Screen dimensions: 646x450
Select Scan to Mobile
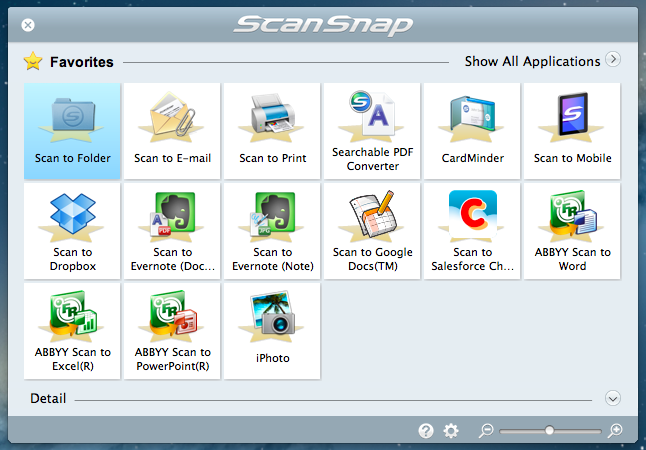(x=572, y=130)
